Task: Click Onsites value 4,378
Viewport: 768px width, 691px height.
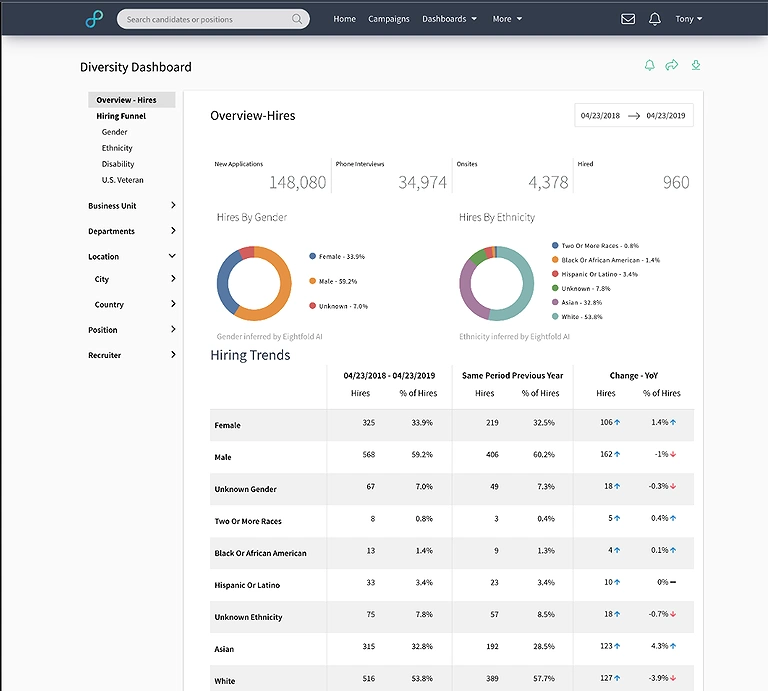Action: 548,183
